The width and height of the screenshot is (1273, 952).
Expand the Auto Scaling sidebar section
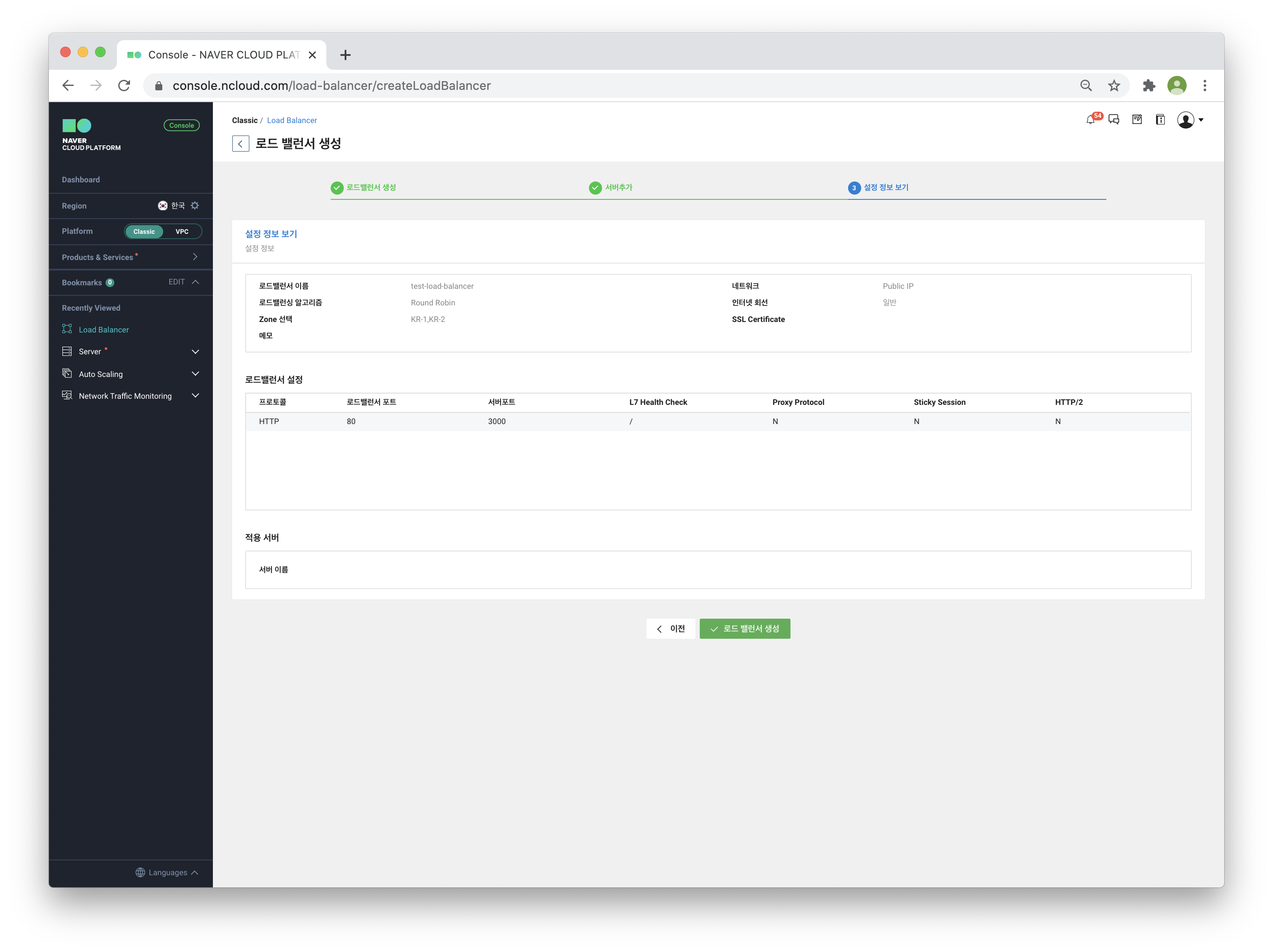pos(195,374)
